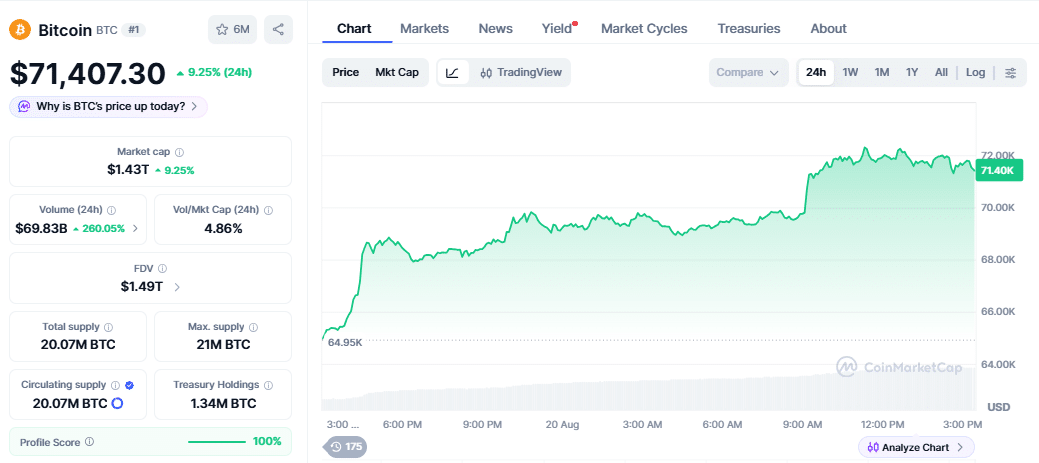
Task: Switch chart to Mkt Cap view
Action: coord(397,72)
